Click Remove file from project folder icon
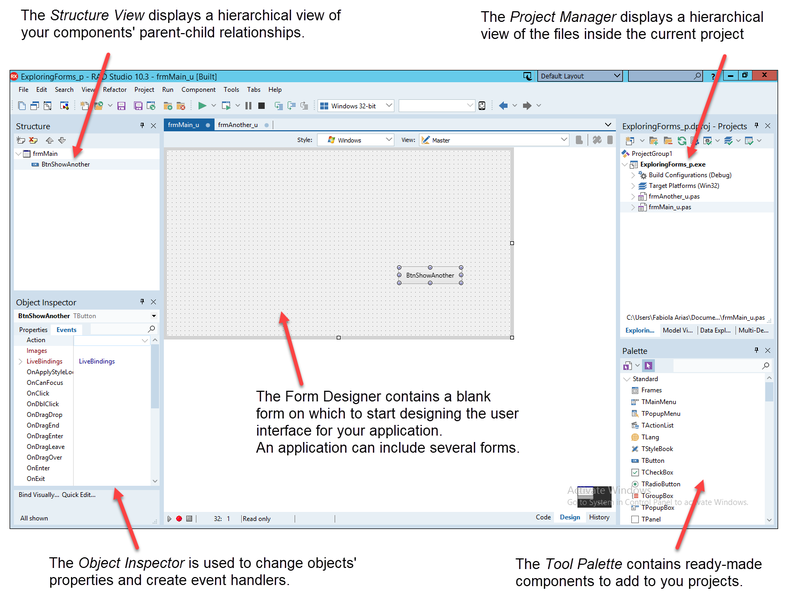This screenshot has width=792, height=600. coord(180,106)
